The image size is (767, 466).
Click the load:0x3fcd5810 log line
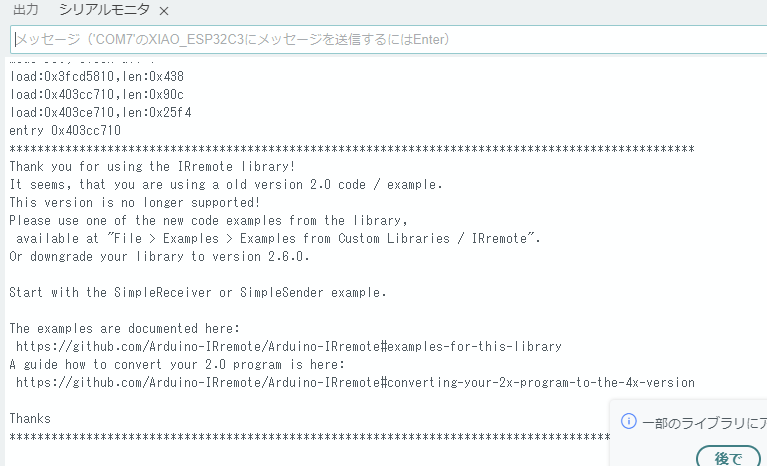point(97,76)
